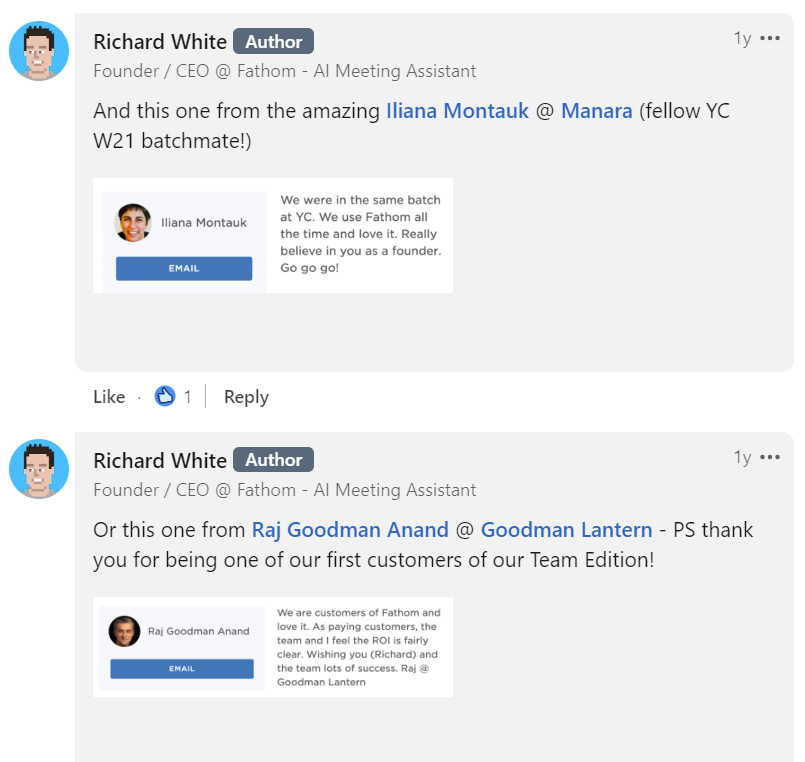Open the Raj Goodman Anand testimonial image

(273, 647)
